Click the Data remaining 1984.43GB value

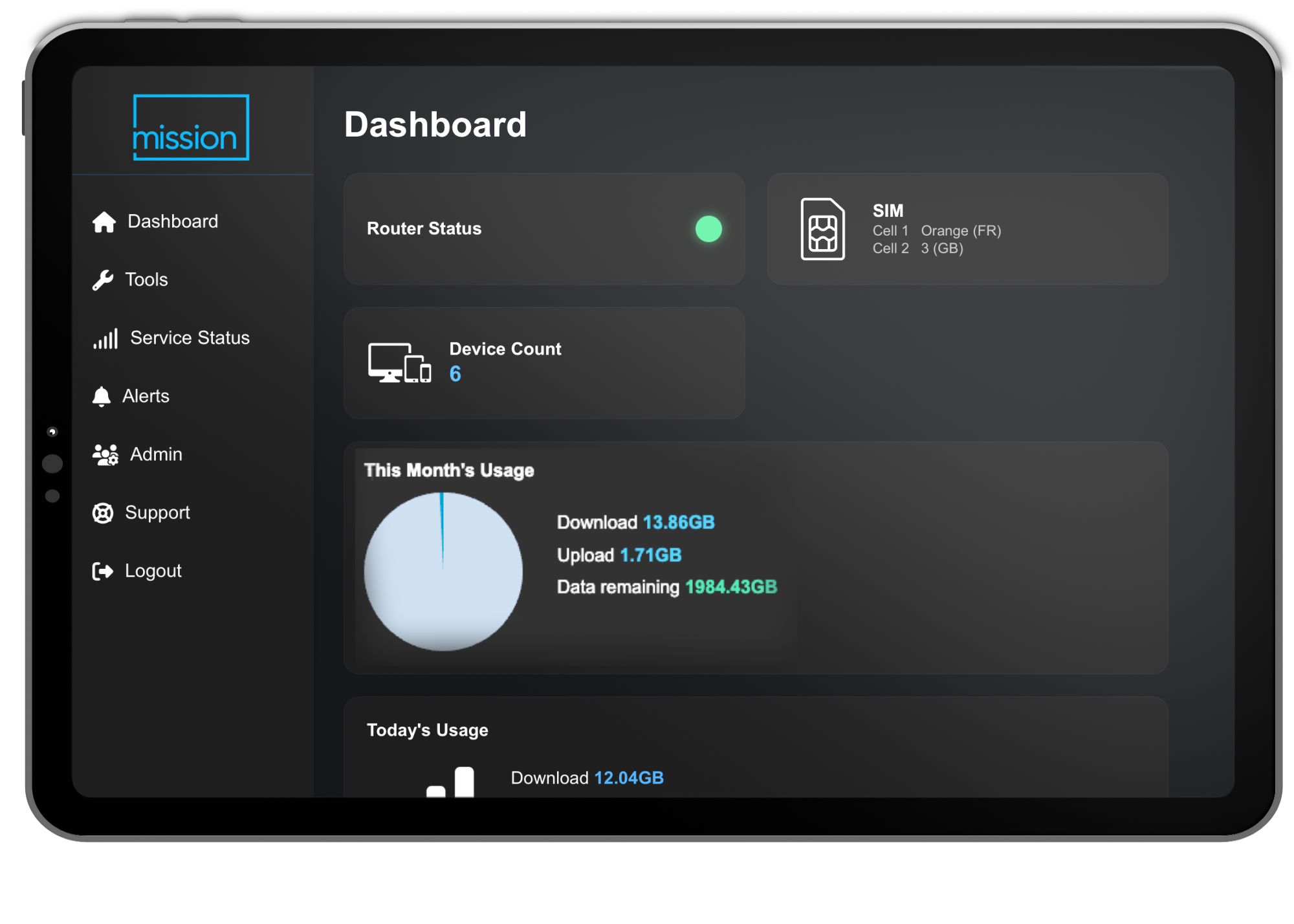[x=731, y=588]
